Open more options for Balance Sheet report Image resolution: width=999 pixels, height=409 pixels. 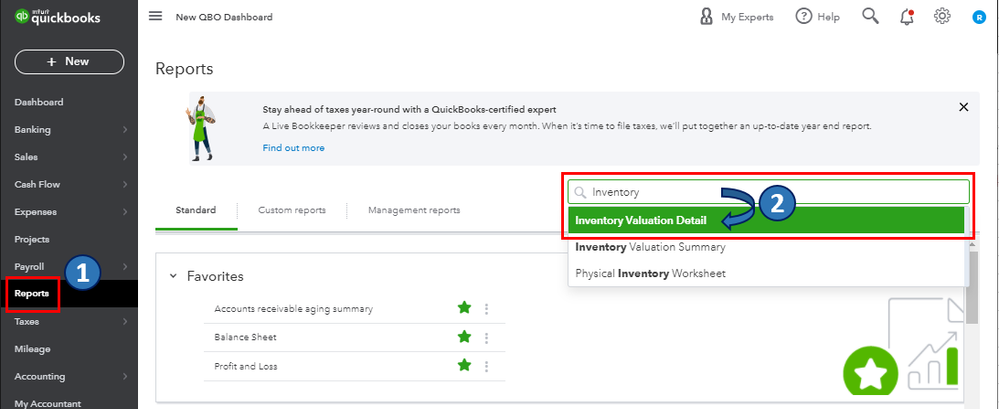[487, 338]
